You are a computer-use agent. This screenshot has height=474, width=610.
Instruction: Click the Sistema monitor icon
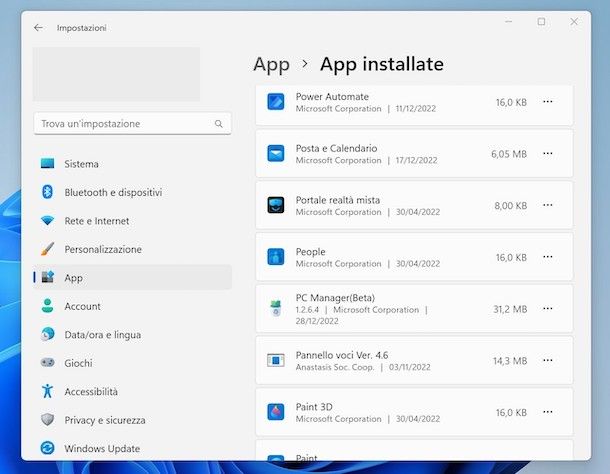[x=47, y=163]
